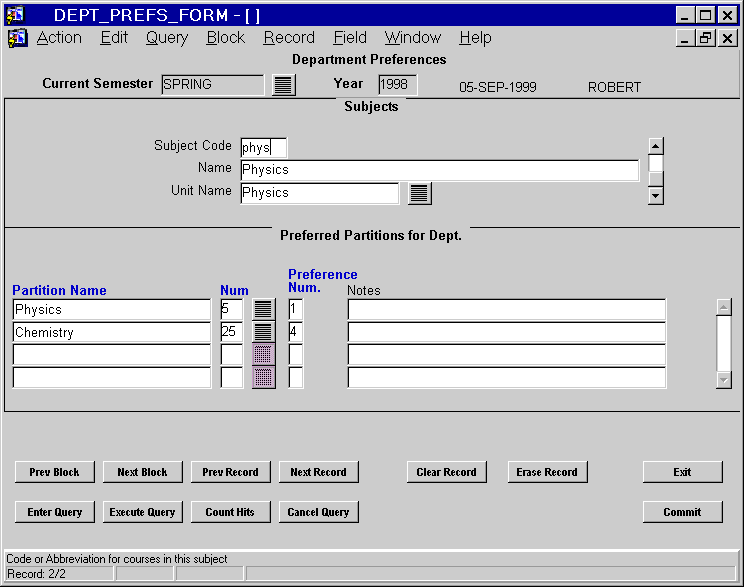Select the subject Name field
Screen dimensions: 744x587
439,170
